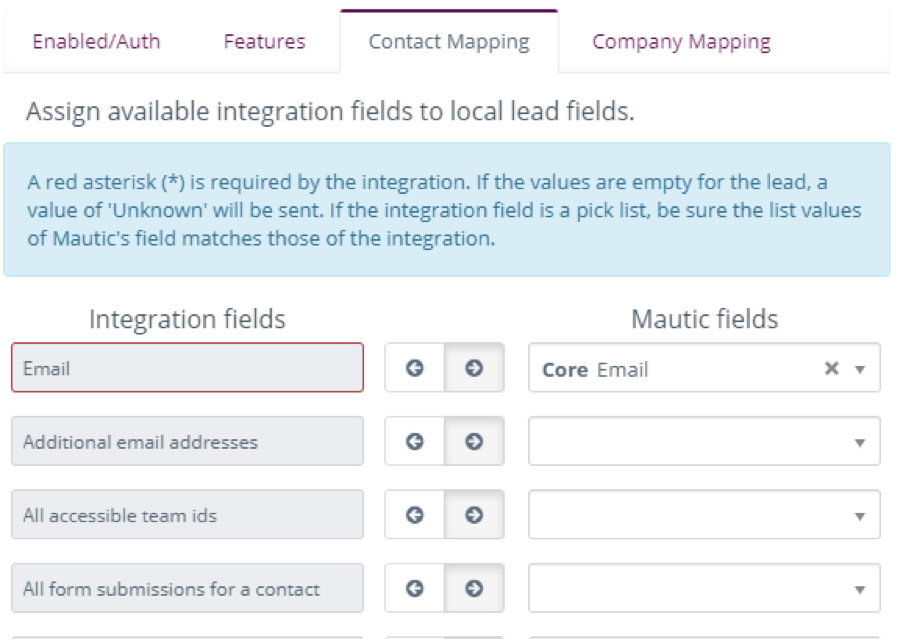Click right arrow for Email row

[474, 368]
